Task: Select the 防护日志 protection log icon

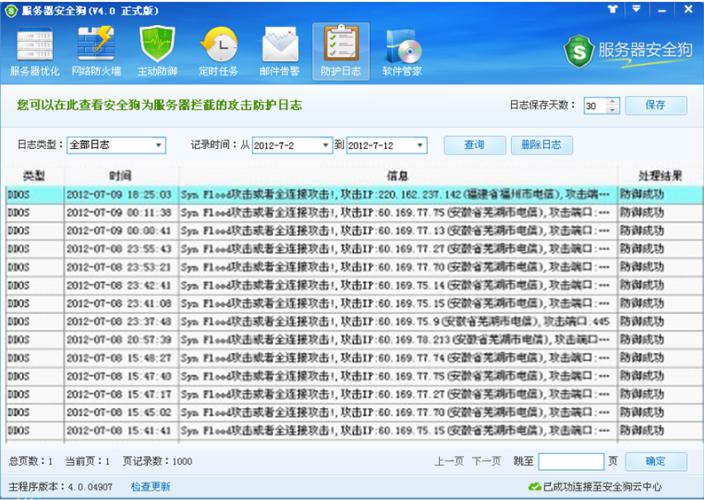Action: coord(341,52)
